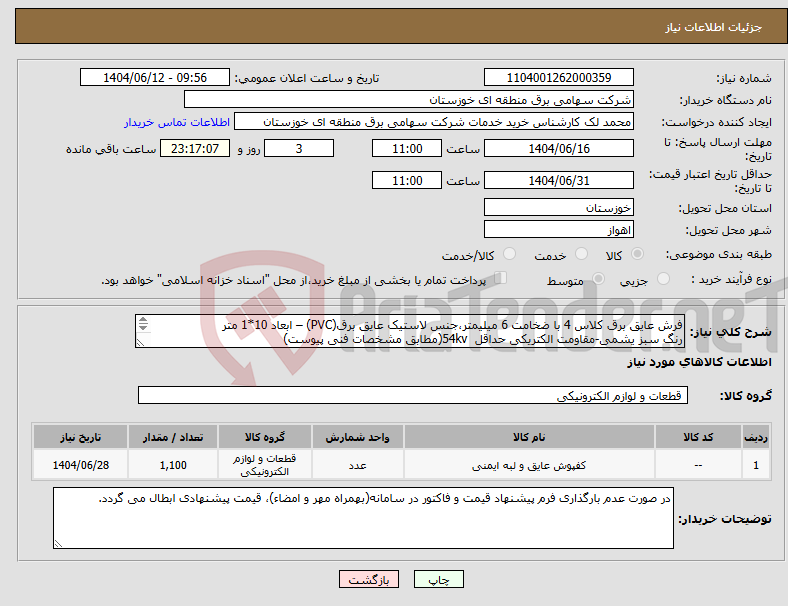The height and width of the screenshot is (606, 788).
Task: Click the delivery province field خوزستان
Action: pyautogui.click(x=558, y=208)
